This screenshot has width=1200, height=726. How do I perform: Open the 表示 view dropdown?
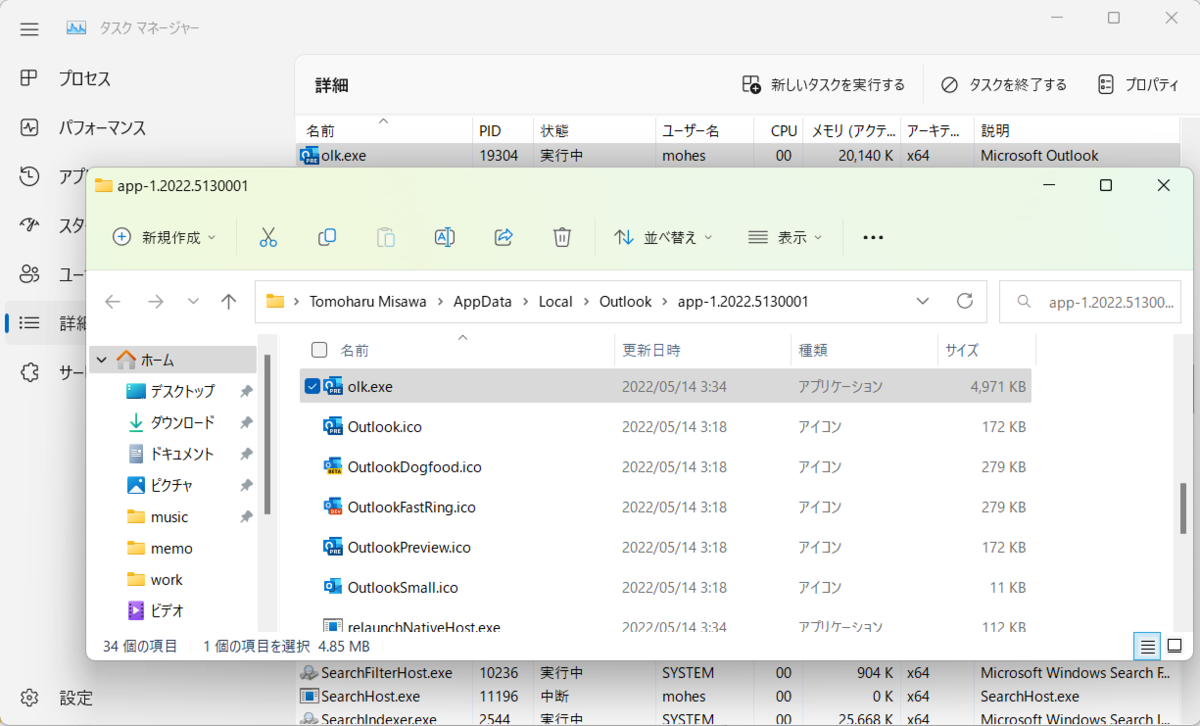[786, 237]
